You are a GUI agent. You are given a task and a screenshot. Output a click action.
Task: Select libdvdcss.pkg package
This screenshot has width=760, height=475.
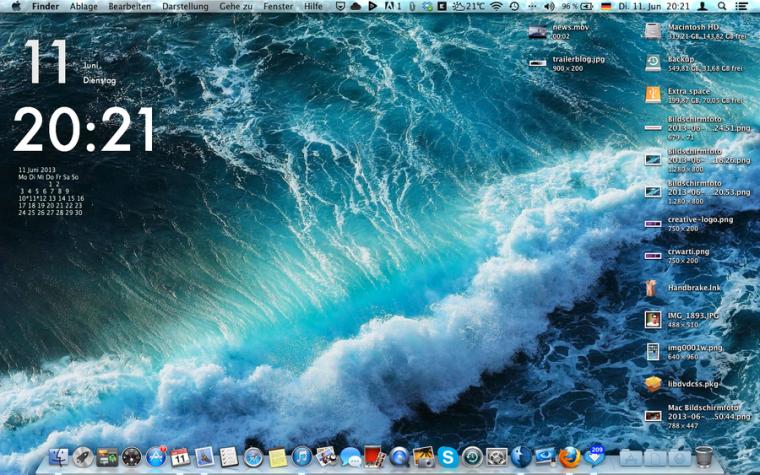coord(653,384)
